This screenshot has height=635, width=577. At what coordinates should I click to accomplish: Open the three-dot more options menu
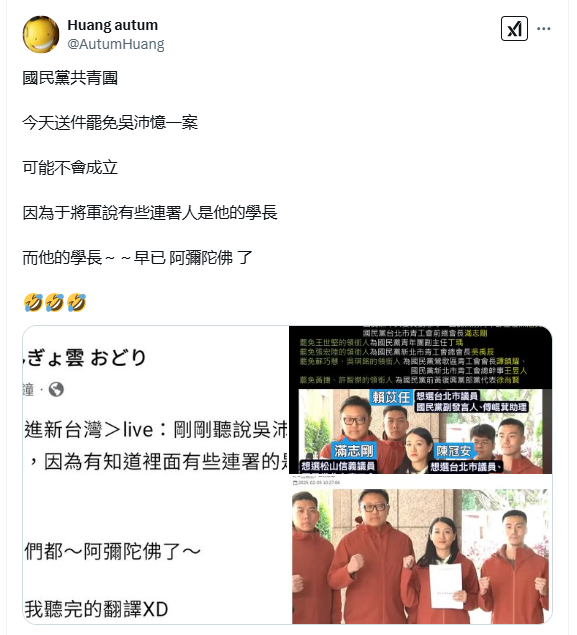[x=543, y=29]
